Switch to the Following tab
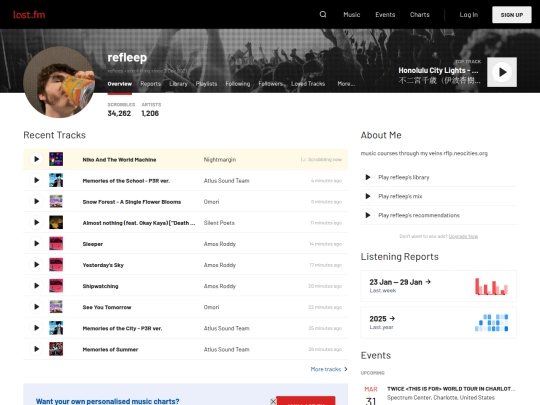This screenshot has width=540, height=405. [238, 84]
